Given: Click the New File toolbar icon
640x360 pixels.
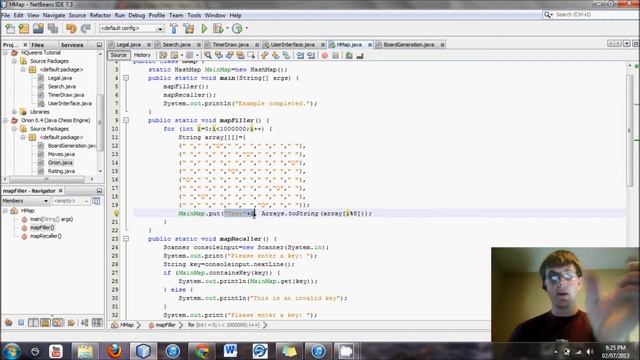Looking at the screenshot, I should click(10, 29).
